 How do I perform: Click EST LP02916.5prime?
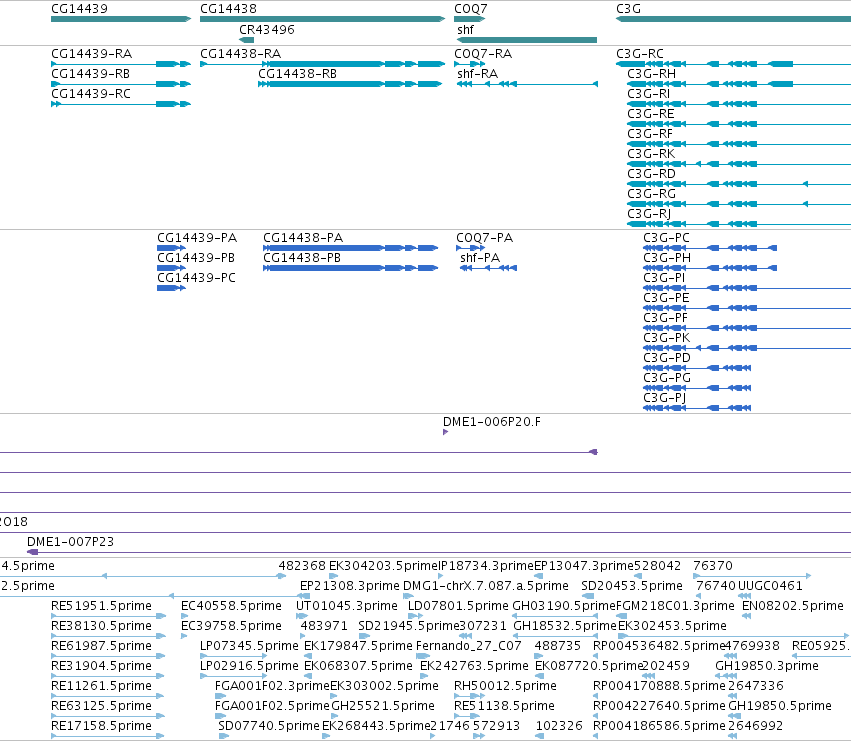249,666
